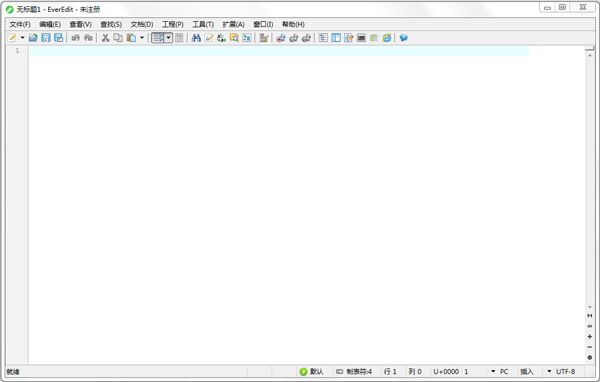This screenshot has width=600, height=382.
Task: Click the 就绪 ready status text
Action: point(13,372)
